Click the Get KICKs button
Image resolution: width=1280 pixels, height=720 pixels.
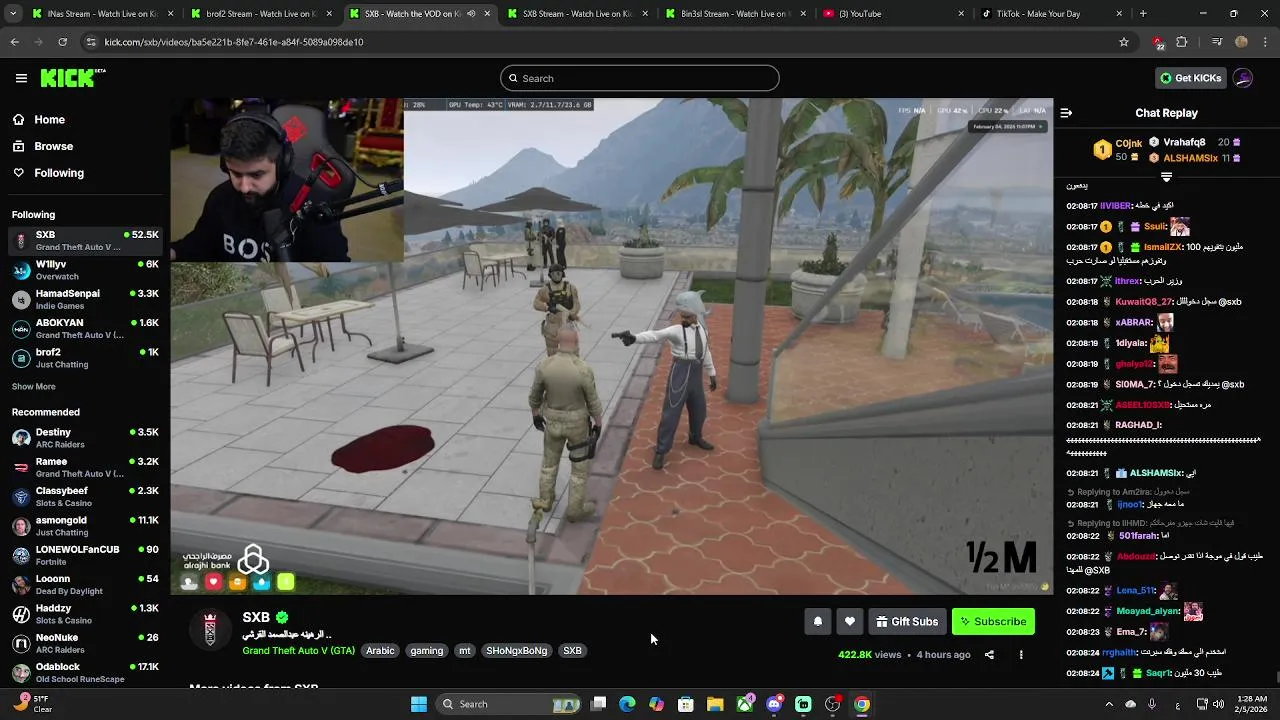pos(1190,78)
